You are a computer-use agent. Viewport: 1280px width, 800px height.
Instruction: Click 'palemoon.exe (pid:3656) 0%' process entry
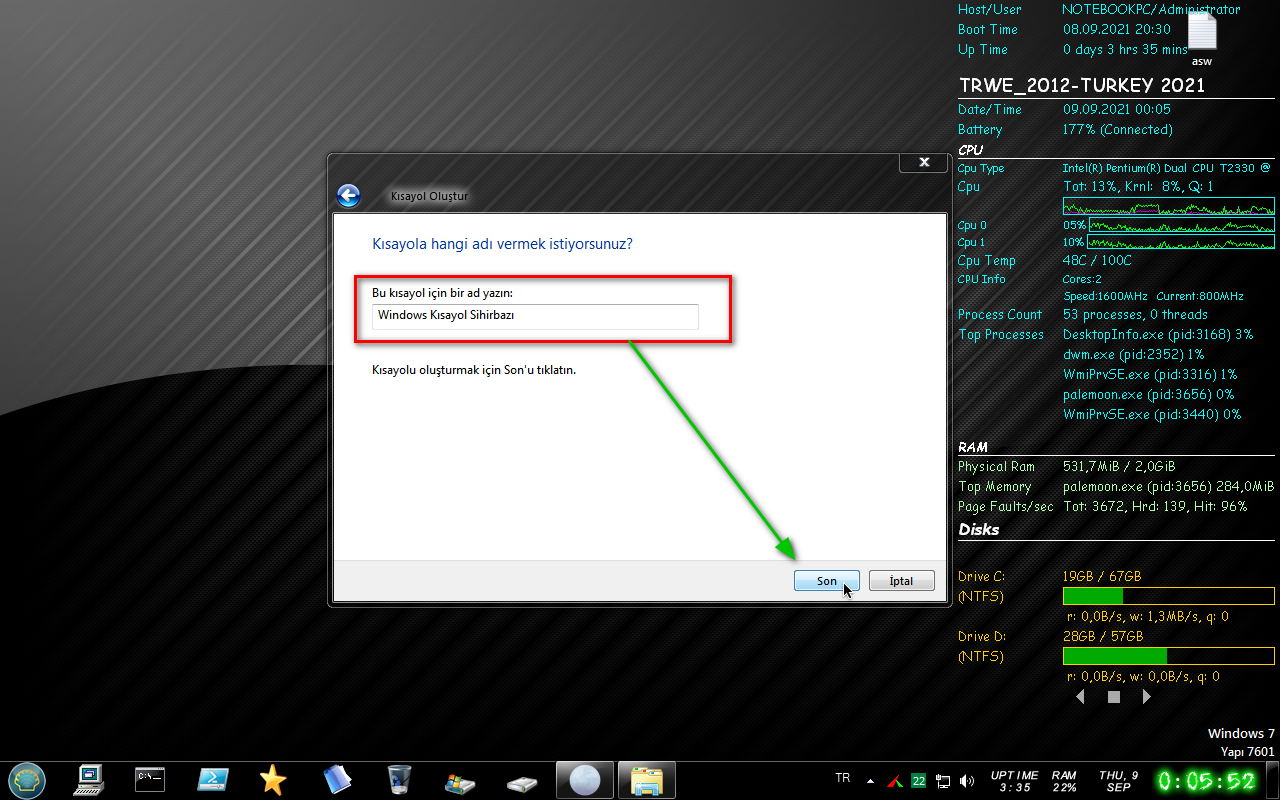(x=1148, y=394)
